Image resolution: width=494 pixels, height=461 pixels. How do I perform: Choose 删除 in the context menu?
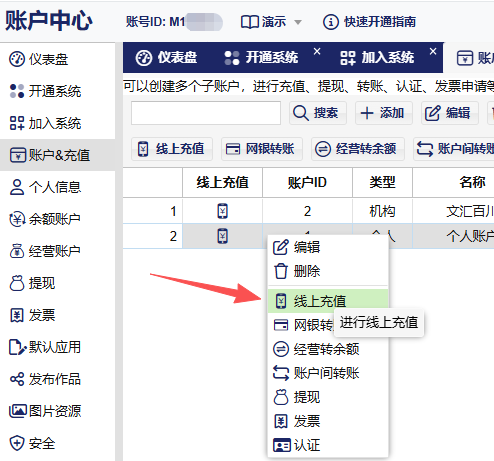tap(328, 271)
